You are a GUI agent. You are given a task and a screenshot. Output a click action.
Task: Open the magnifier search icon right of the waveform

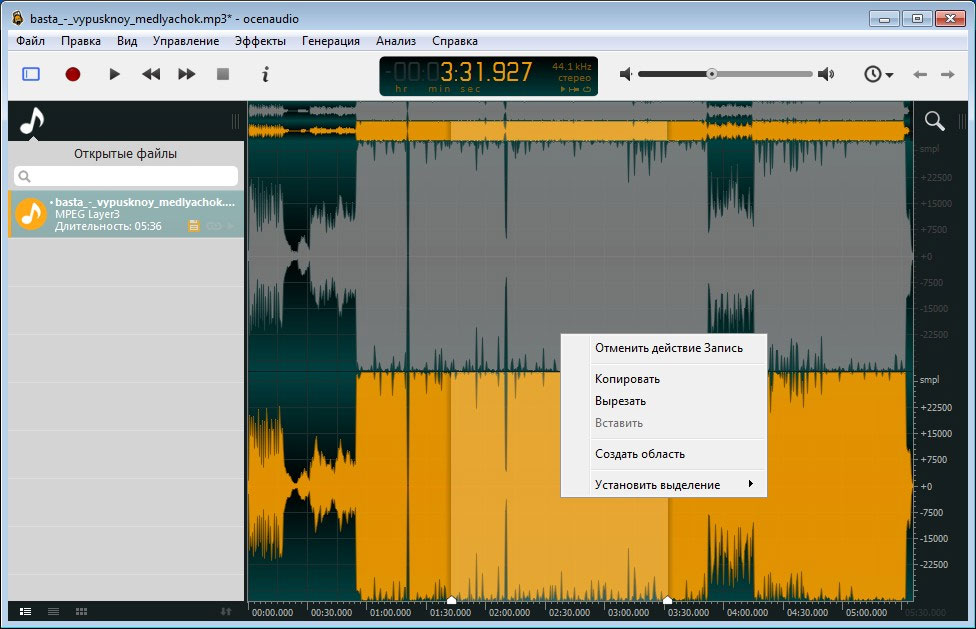(934, 121)
